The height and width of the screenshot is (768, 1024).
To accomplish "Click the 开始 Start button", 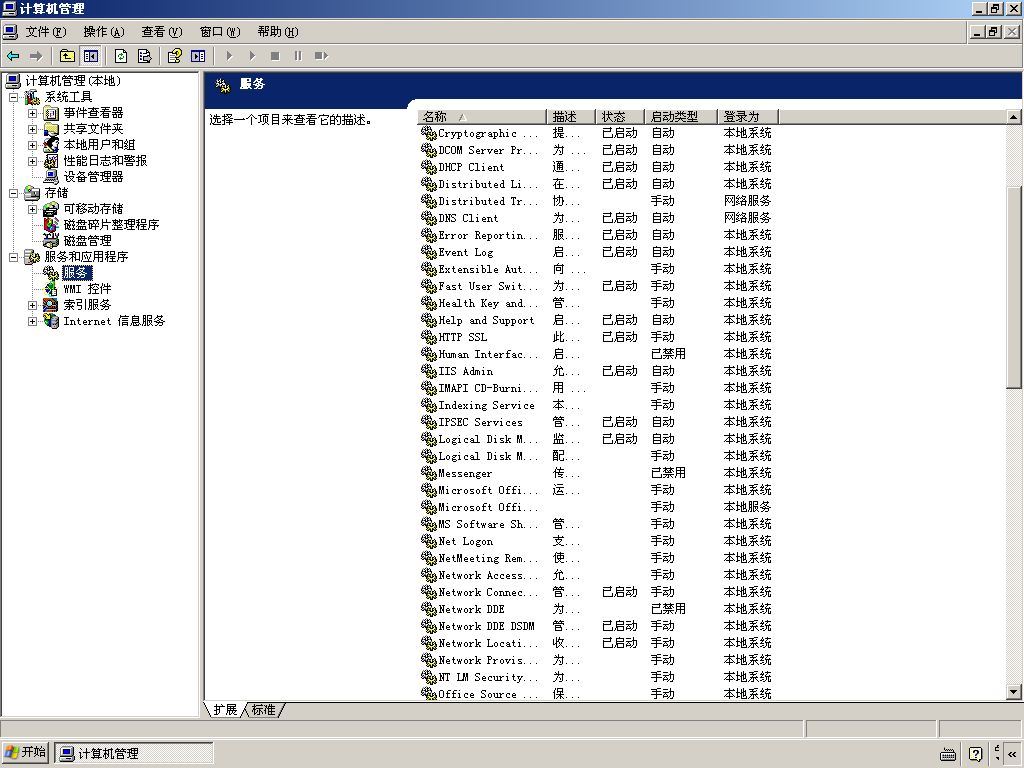I will (x=25, y=753).
